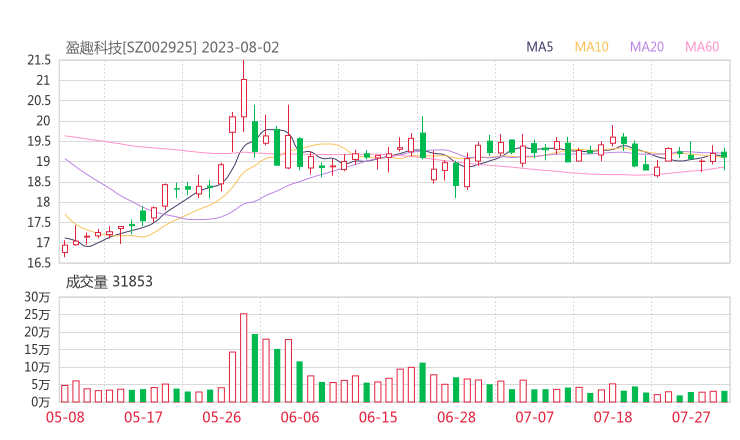Image resolution: width=740 pixels, height=440 pixels.
Task: Click the tallest volume bar above 25万
Action: (x=244, y=358)
